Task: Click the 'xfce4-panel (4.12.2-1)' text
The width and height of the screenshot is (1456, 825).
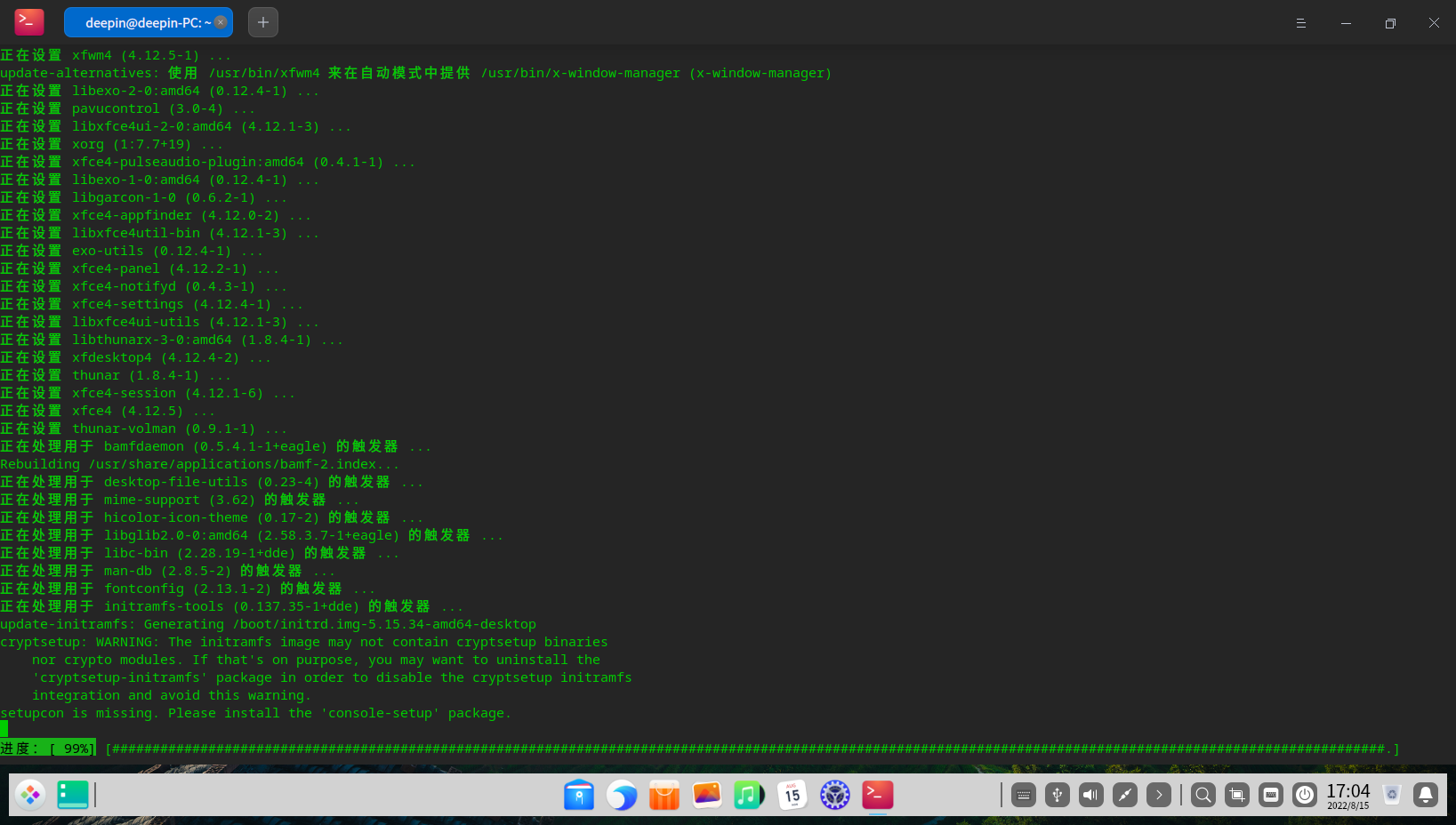Action: tap(160, 268)
